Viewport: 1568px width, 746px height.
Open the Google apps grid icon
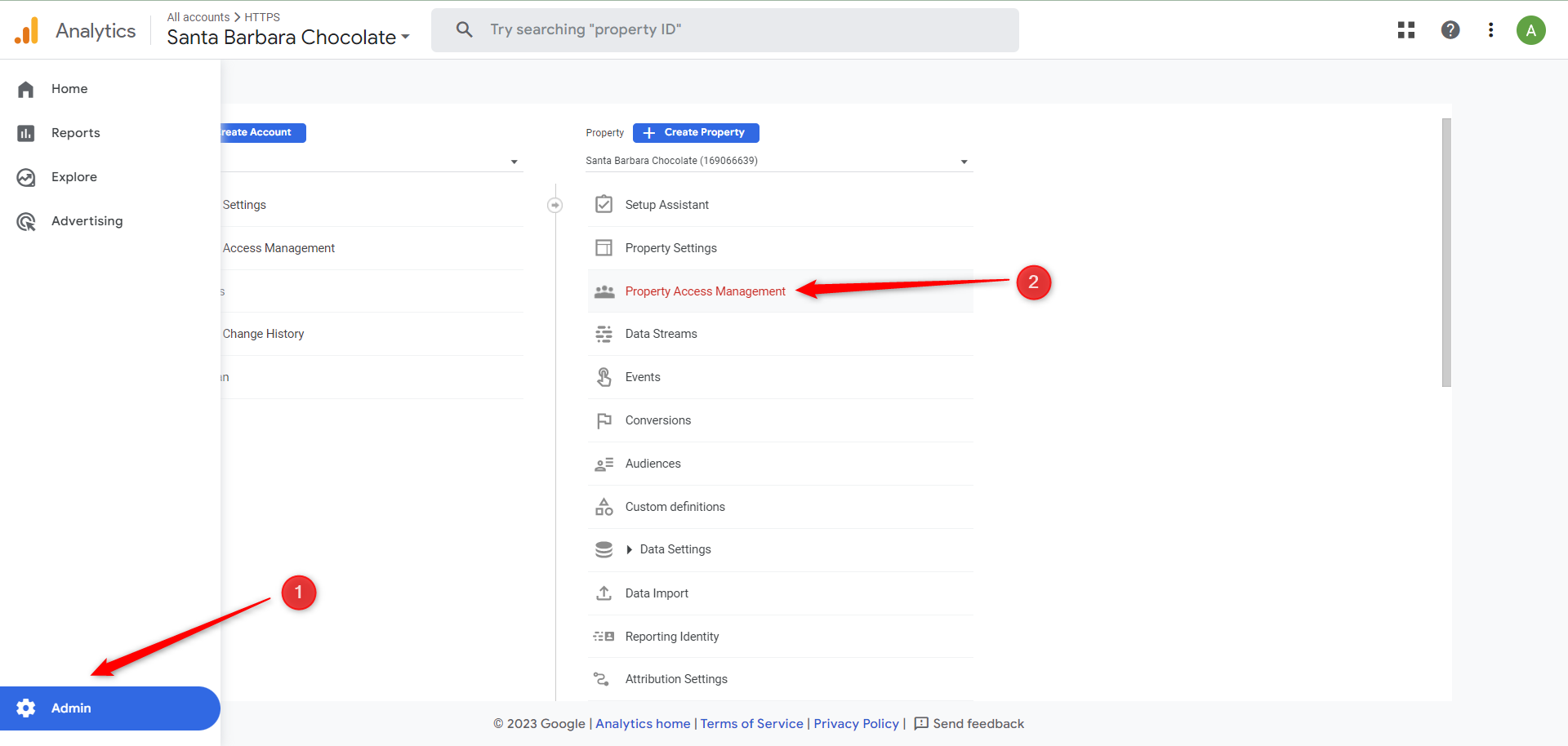tap(1405, 30)
